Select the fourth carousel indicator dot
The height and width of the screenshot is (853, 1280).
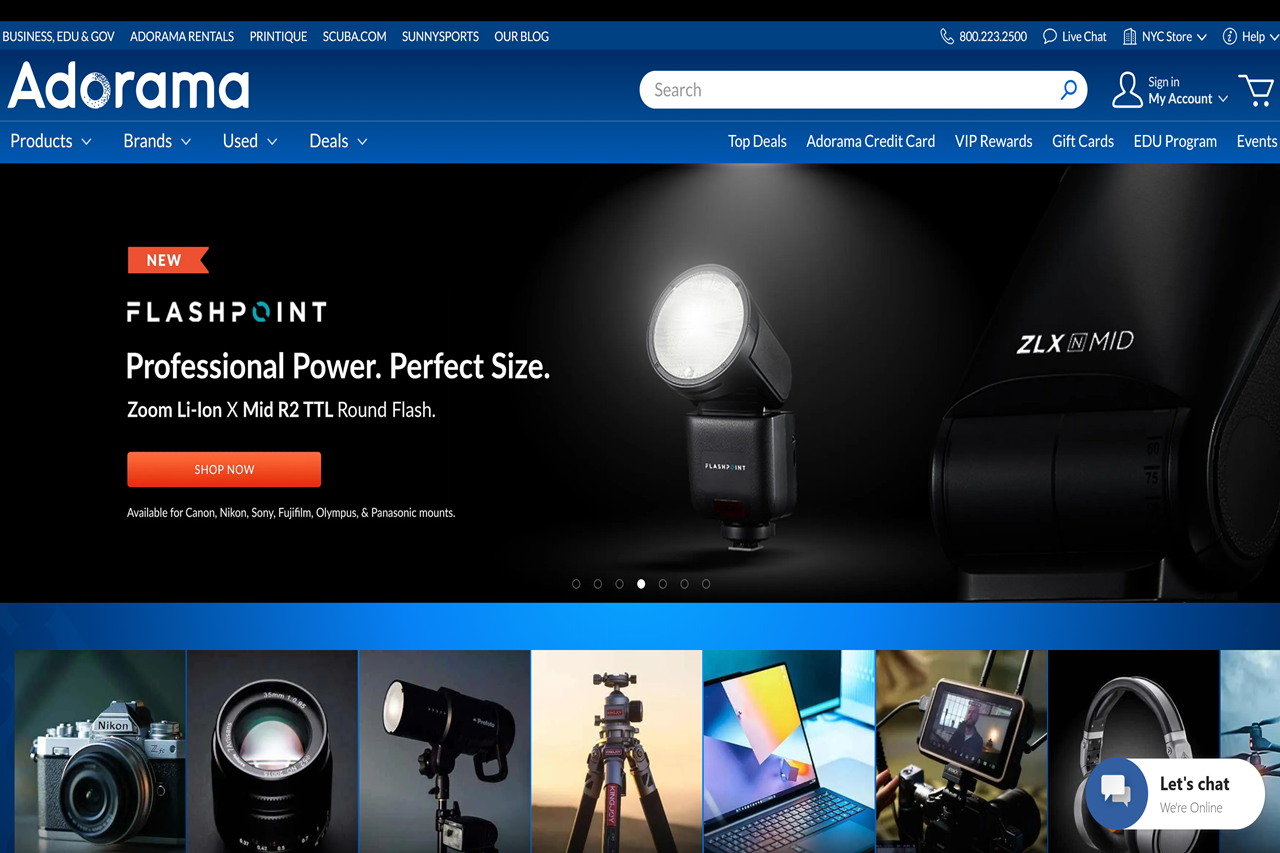coord(641,583)
